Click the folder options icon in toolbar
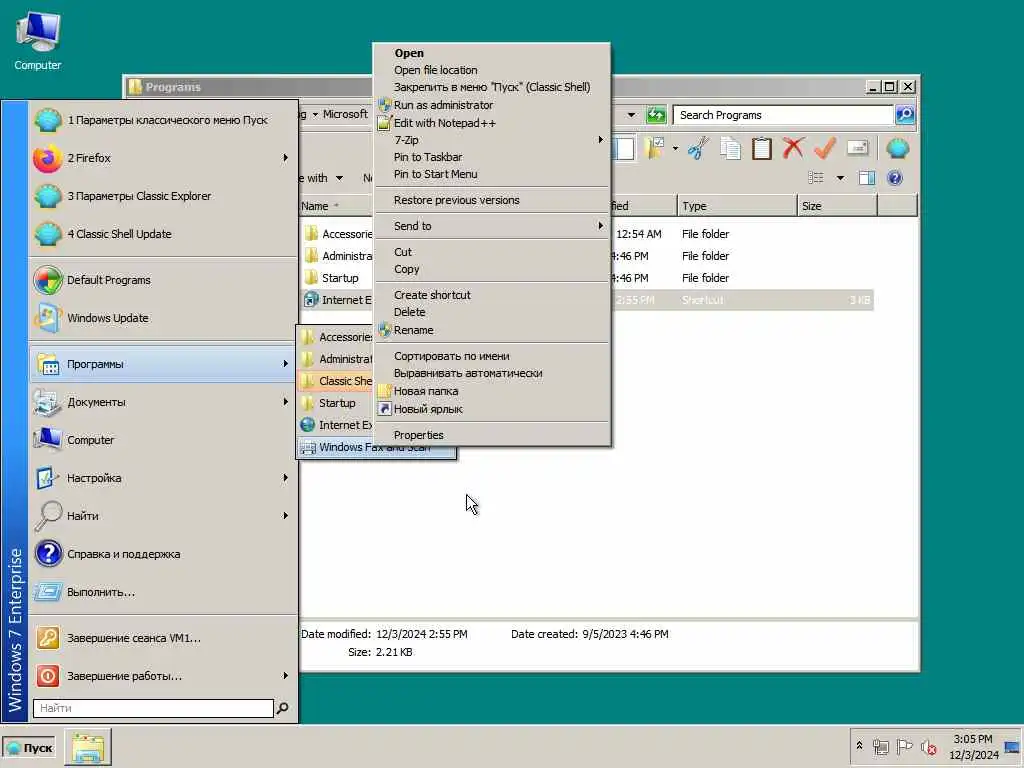1024x768 pixels. (x=654, y=149)
